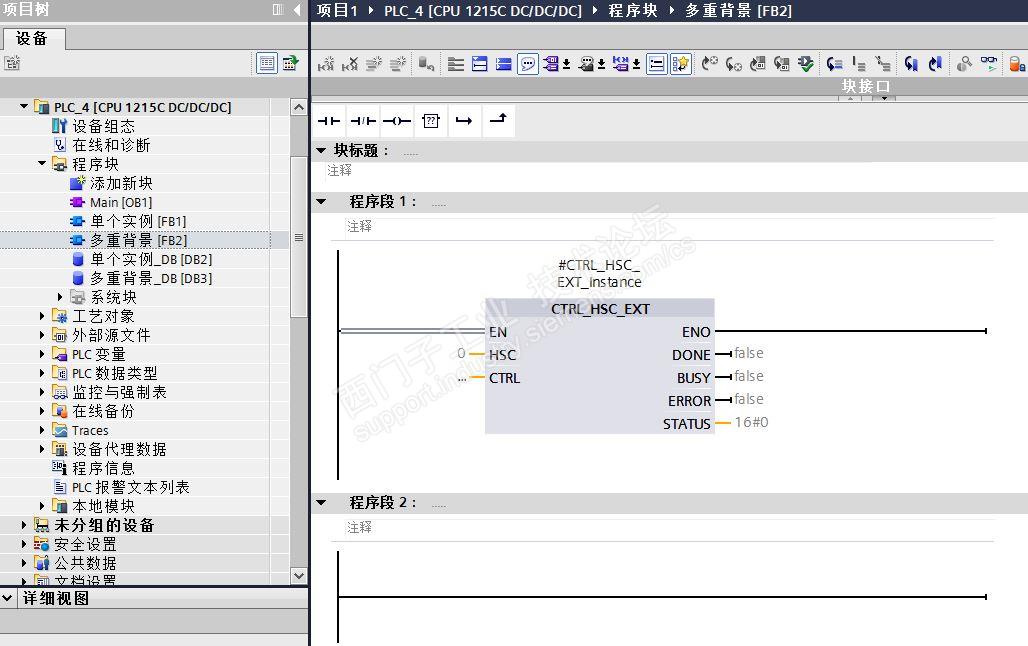Open dropdown next to purple contact tag icon
Screen dimensions: 1028x646
click(x=636, y=64)
